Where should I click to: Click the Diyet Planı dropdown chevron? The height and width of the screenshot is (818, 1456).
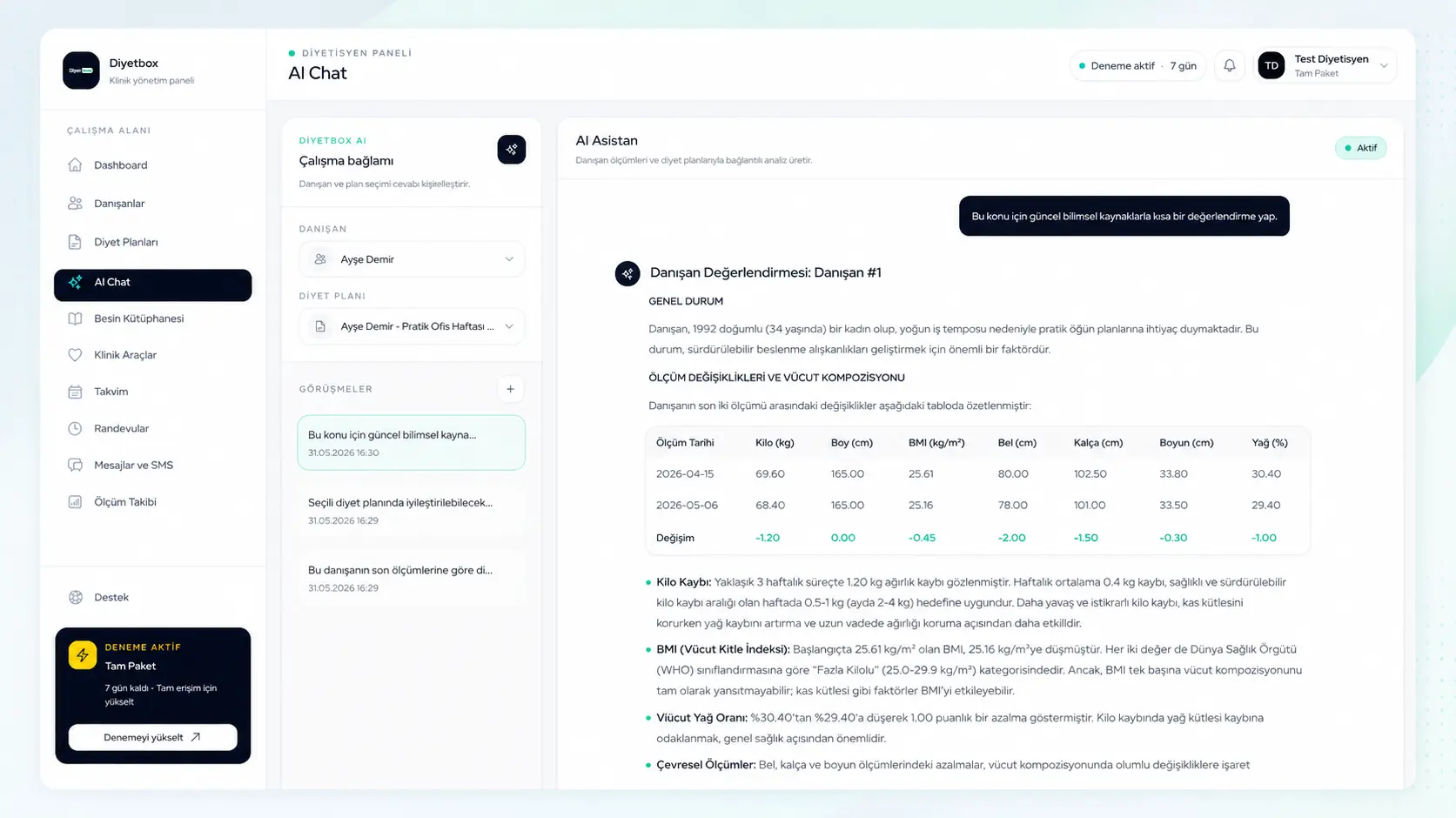pos(509,326)
